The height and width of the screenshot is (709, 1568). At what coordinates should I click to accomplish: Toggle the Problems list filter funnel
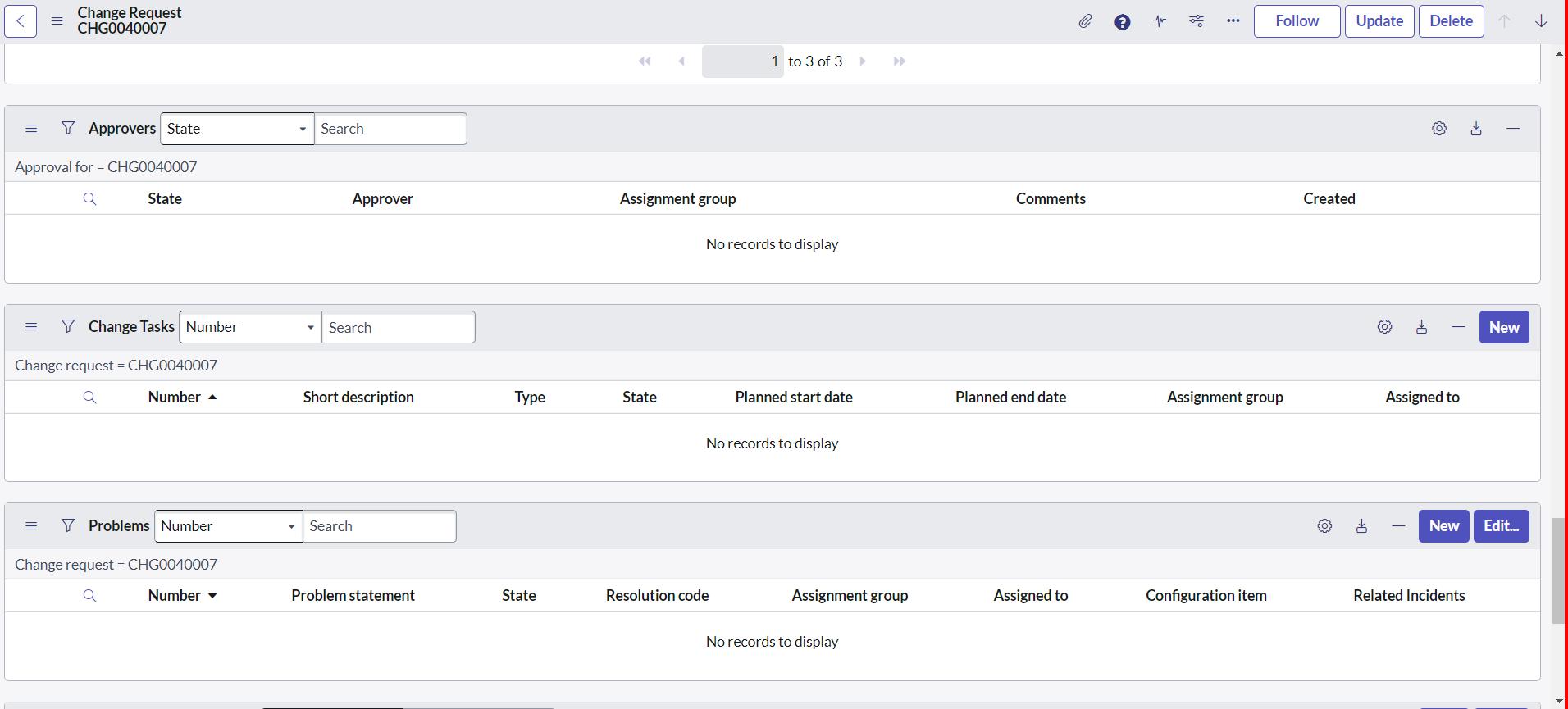pos(68,525)
